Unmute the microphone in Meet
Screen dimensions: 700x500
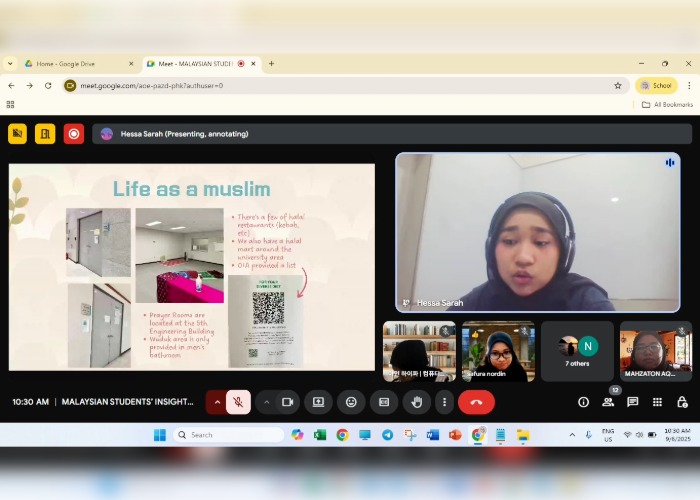click(x=239, y=402)
